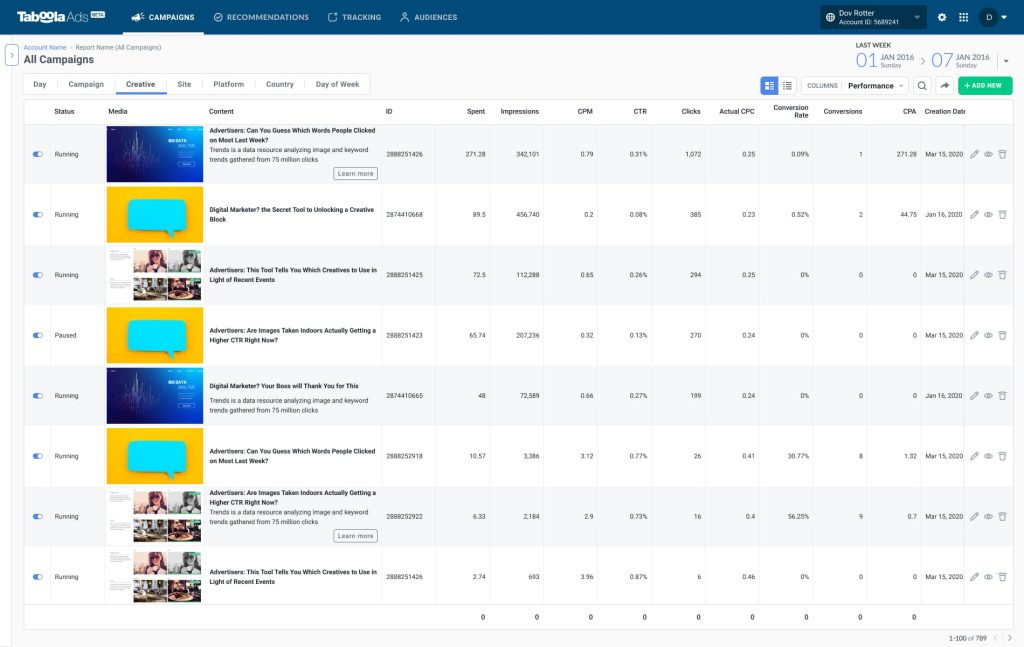Viewport: 1024px width, 647px height.
Task: Click the Add New button
Action: click(985, 86)
